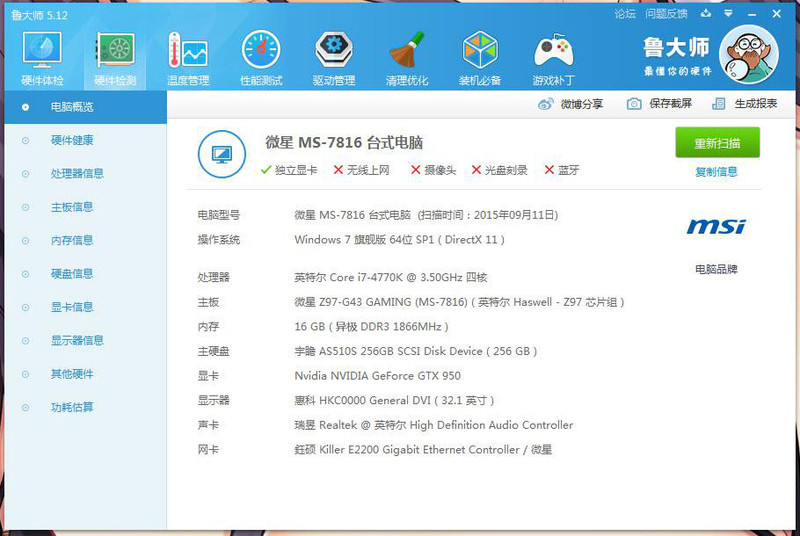This screenshot has width=800, height=536.
Task: Click the 网卡 field label
Action: (x=208, y=449)
